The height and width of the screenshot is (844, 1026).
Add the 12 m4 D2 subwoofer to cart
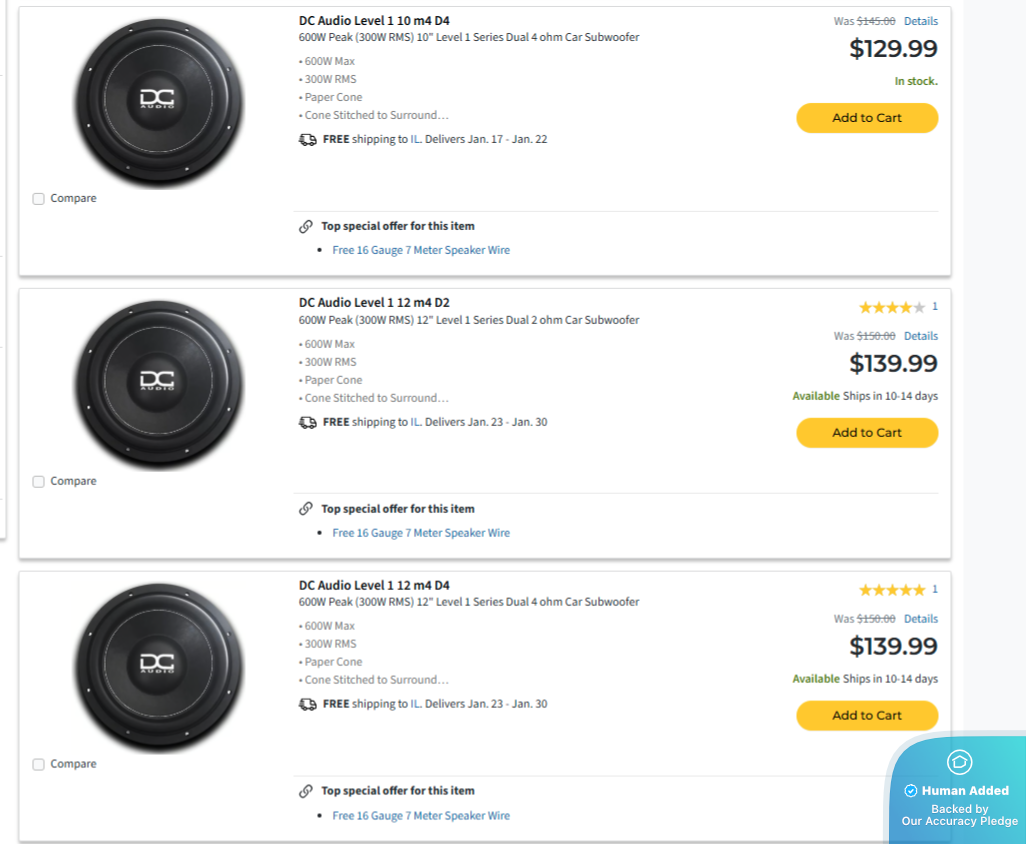pos(867,433)
